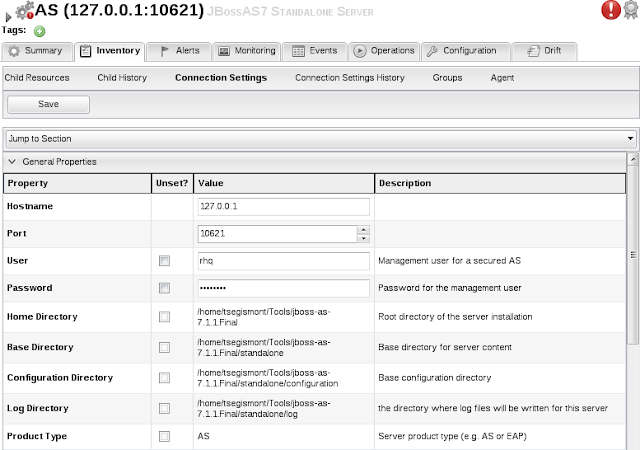Click Home Directory path value
The image size is (640, 450).
click(x=264, y=317)
